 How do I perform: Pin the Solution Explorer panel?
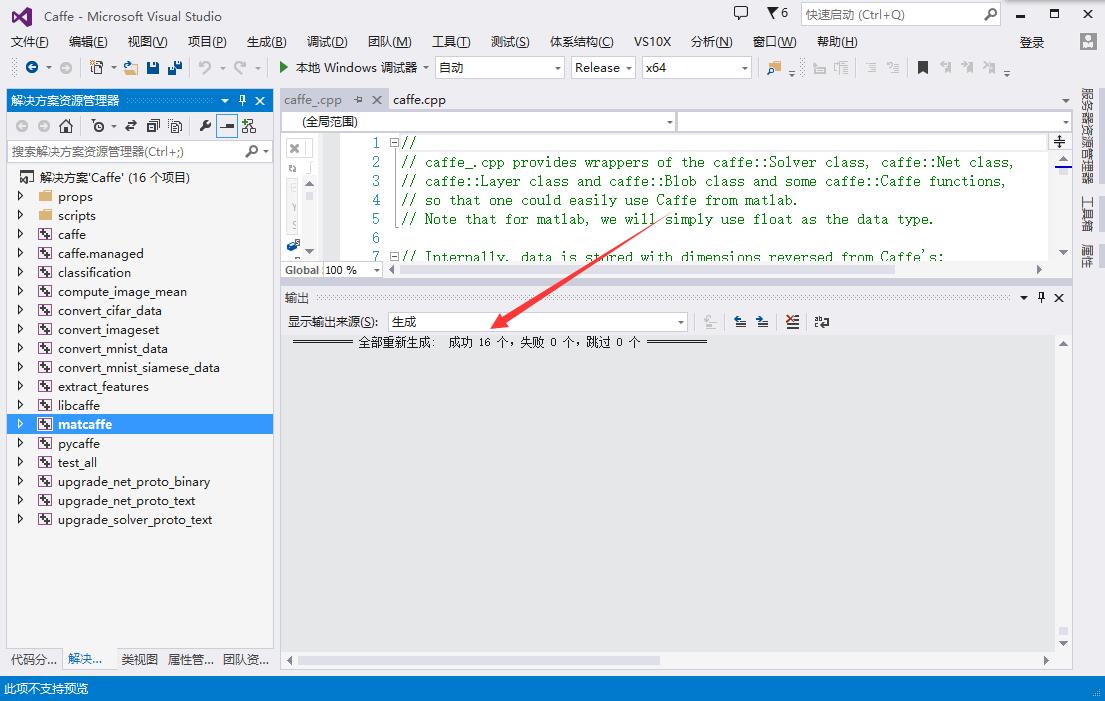(x=240, y=100)
